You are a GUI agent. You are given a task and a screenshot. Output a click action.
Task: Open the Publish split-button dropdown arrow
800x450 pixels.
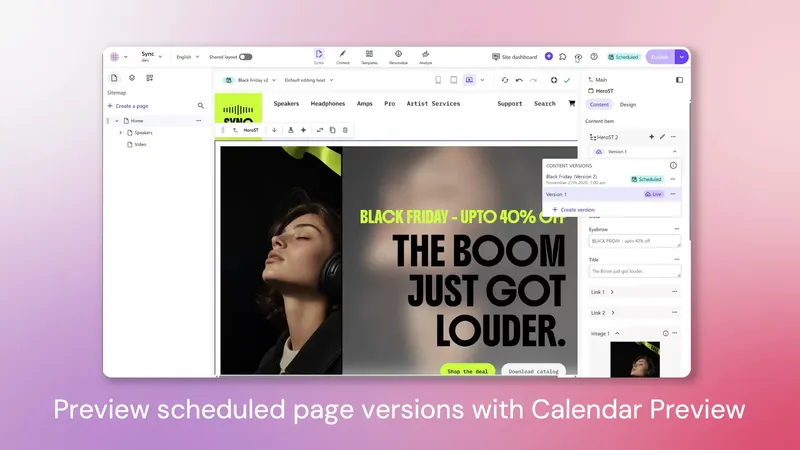pyautogui.click(x=682, y=57)
